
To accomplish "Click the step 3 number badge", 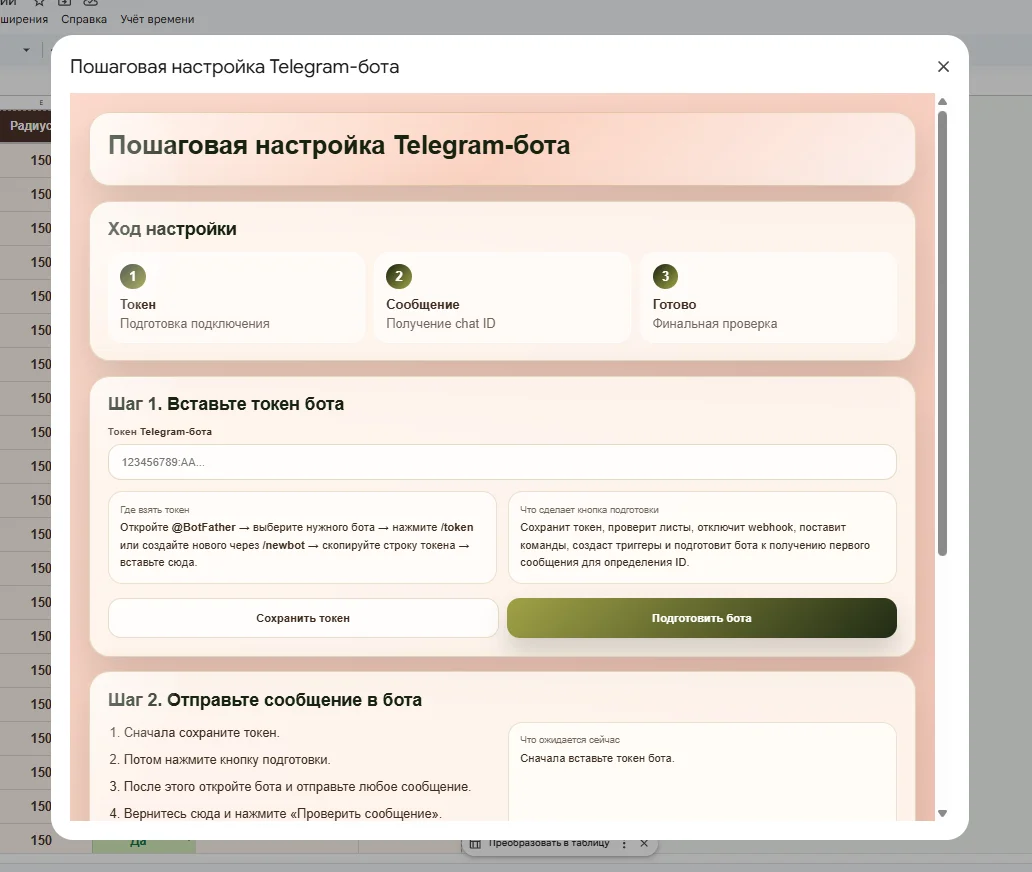I will coord(665,276).
